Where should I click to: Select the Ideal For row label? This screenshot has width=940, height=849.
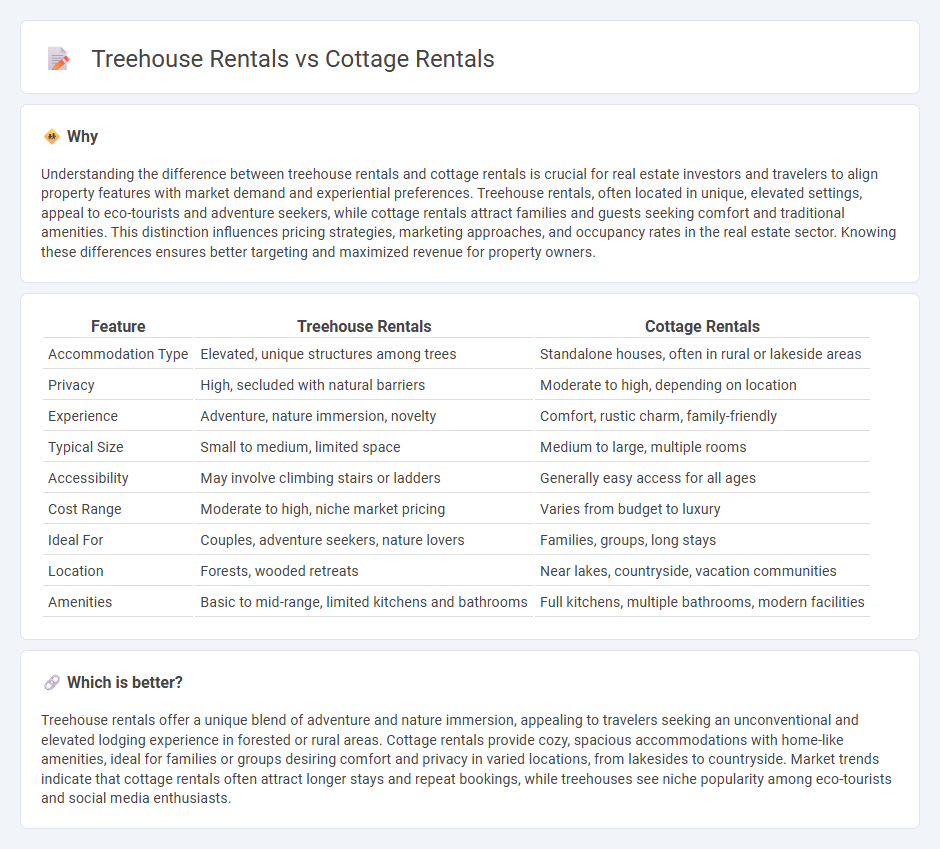pos(76,540)
